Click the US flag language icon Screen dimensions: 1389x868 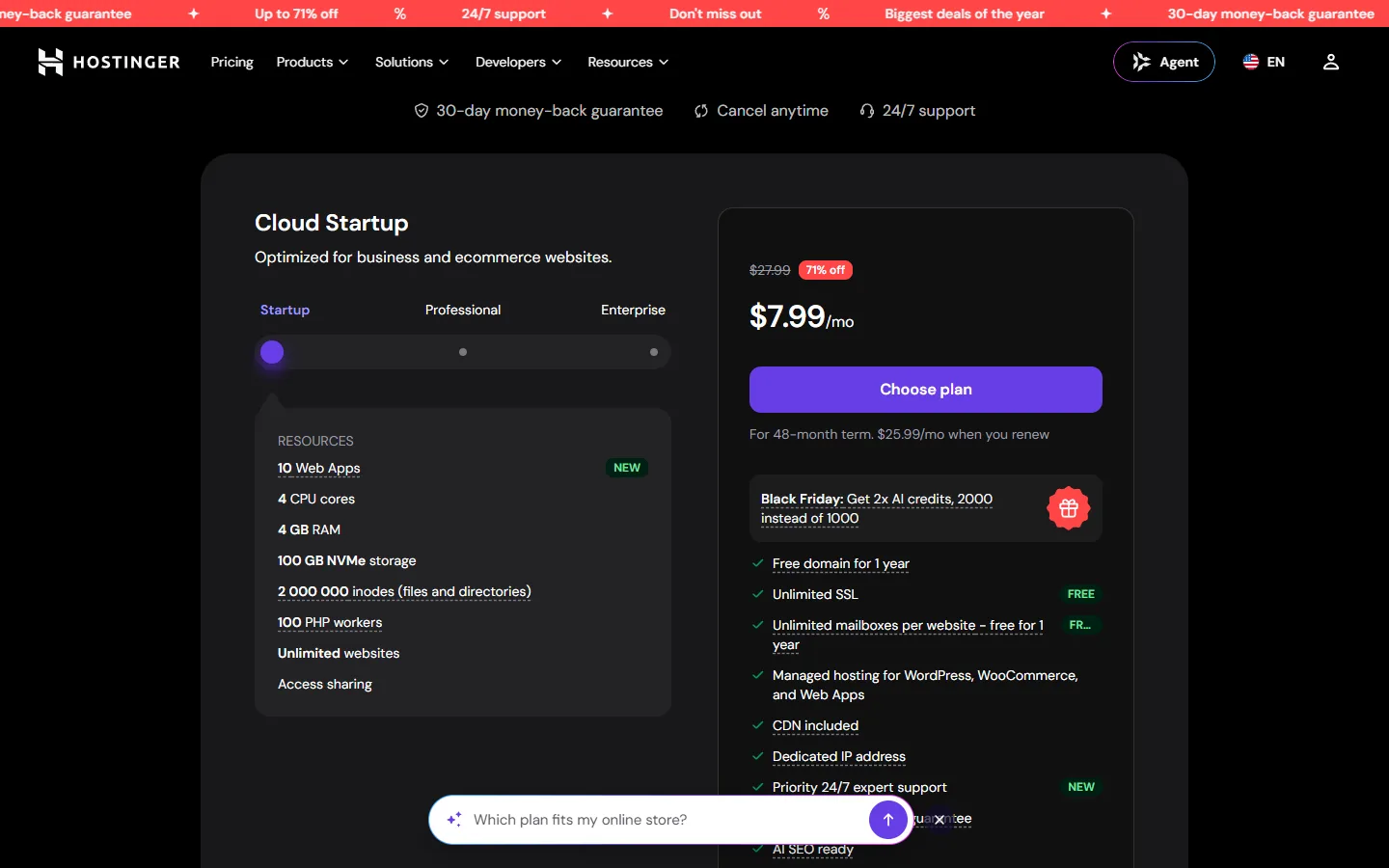click(1251, 62)
